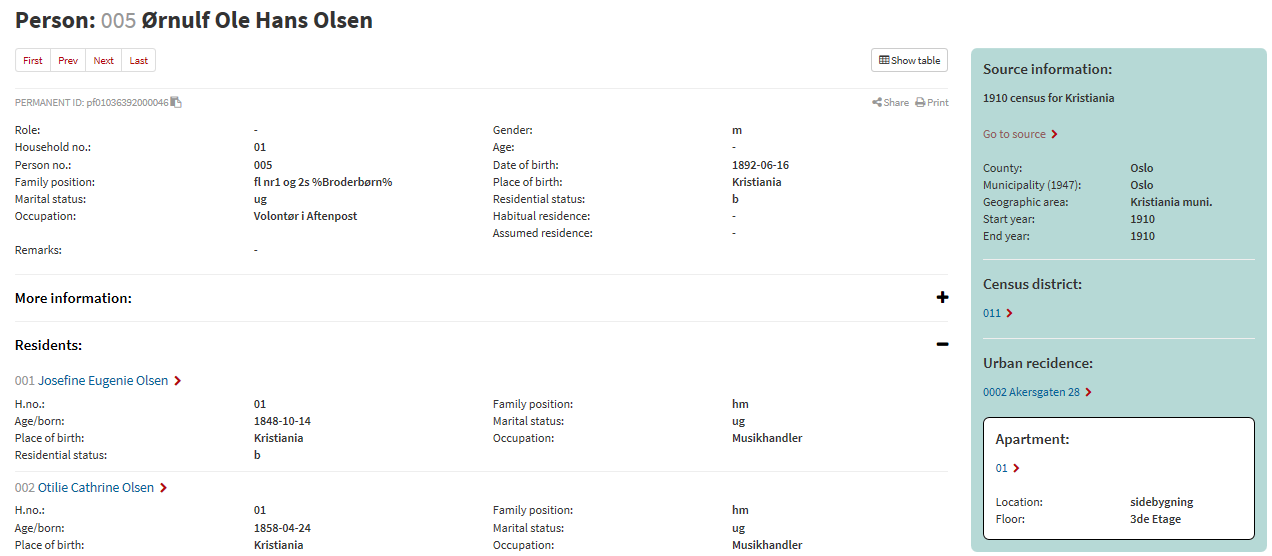This screenshot has width=1272, height=556.
Task: Copy the permanent ID to clipboard
Action: (x=176, y=102)
